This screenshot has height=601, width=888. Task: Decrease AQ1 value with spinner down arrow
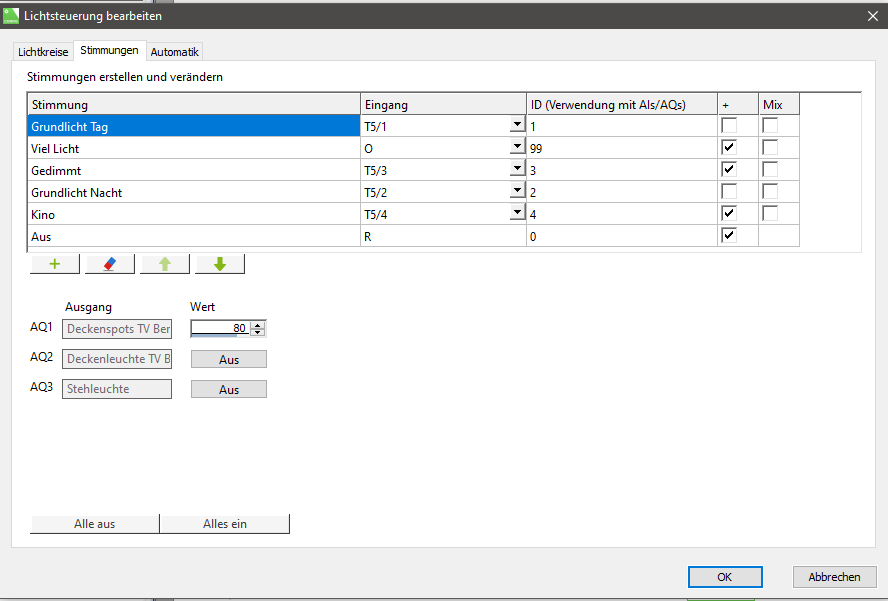point(258,332)
